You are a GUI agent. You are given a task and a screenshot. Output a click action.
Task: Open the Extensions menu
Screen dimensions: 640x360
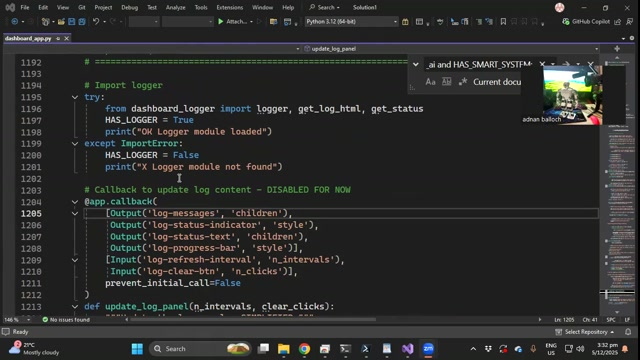pyautogui.click(x=230, y=7)
